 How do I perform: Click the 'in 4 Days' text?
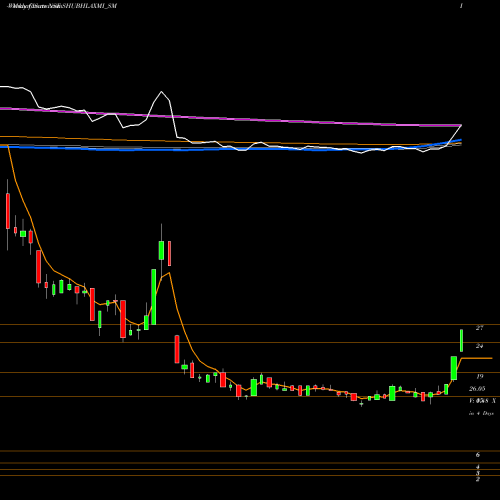(481, 413)
